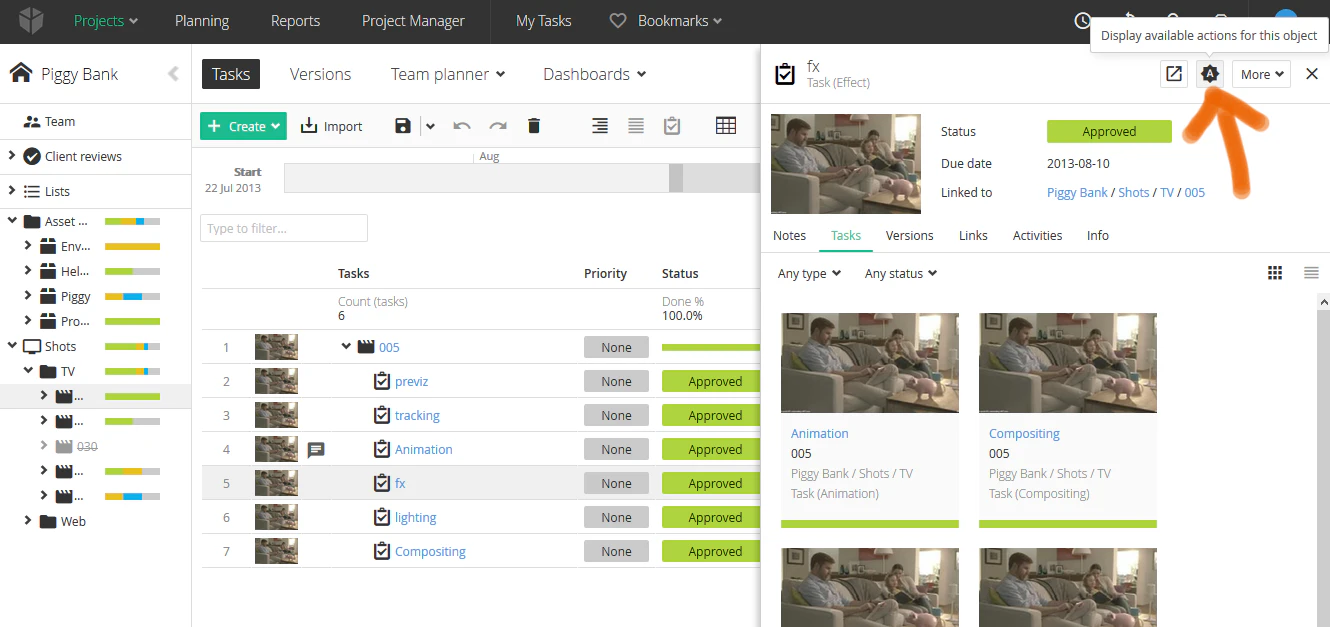Click the clipboard checkmark toolbar icon
This screenshot has height=627, width=1330.
672,126
